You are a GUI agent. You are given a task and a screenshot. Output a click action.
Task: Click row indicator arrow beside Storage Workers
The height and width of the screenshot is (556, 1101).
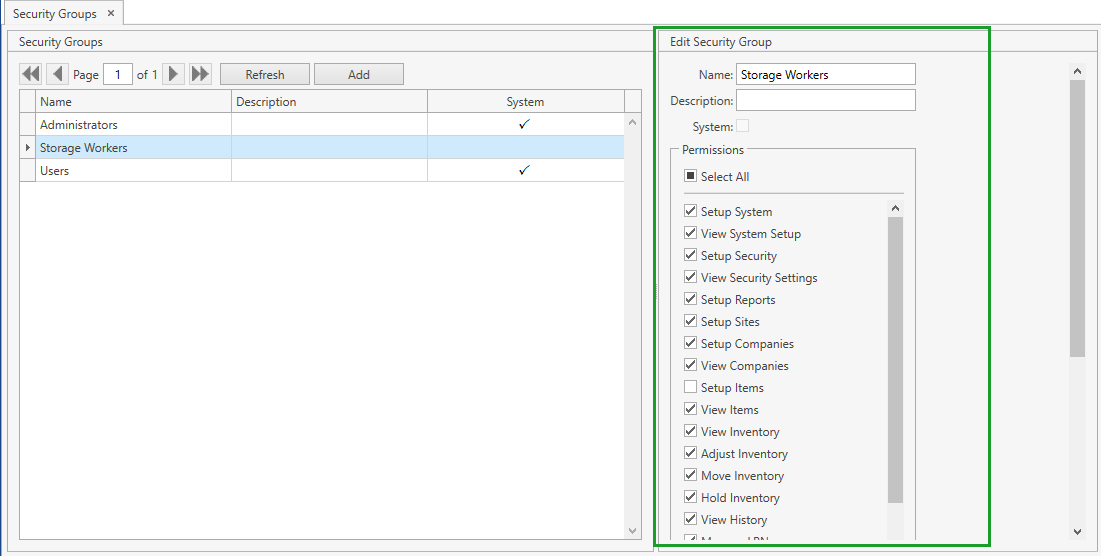coord(27,148)
